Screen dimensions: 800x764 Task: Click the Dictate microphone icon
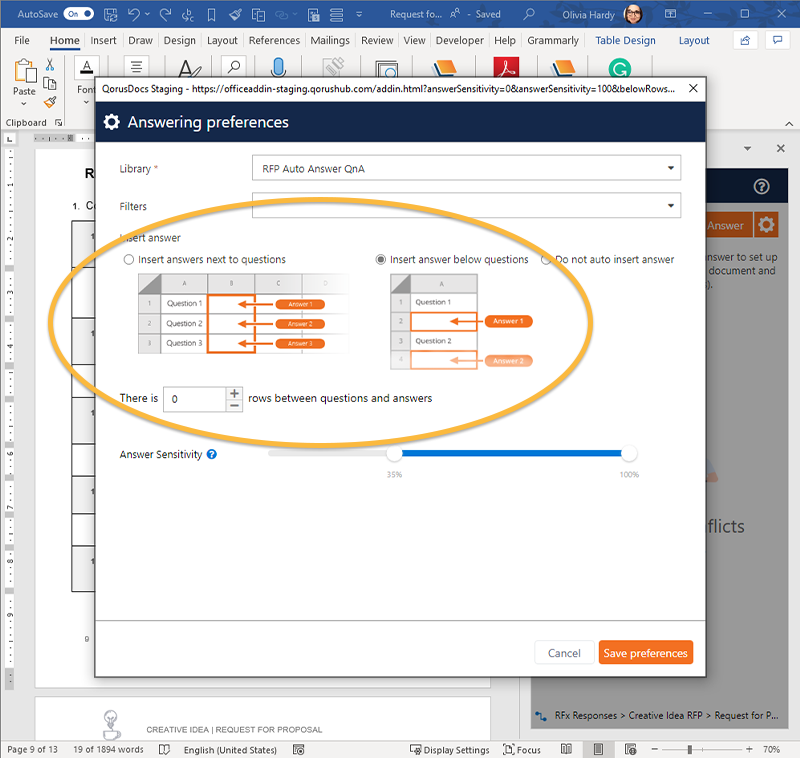[277, 68]
